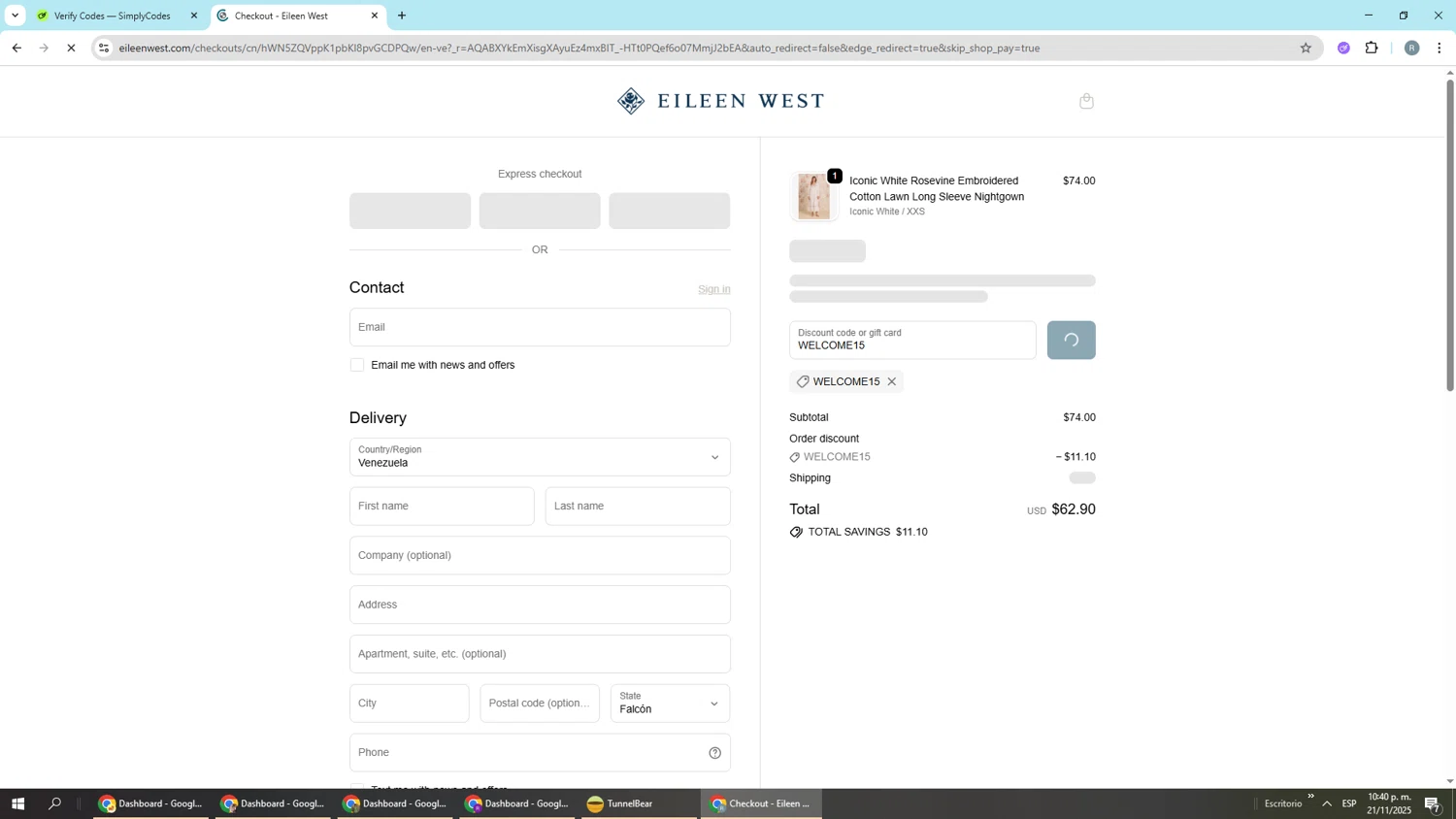The width and height of the screenshot is (1456, 819).
Task: Click the TOTAL SAVINGS $11.10 text
Action: [x=868, y=532]
